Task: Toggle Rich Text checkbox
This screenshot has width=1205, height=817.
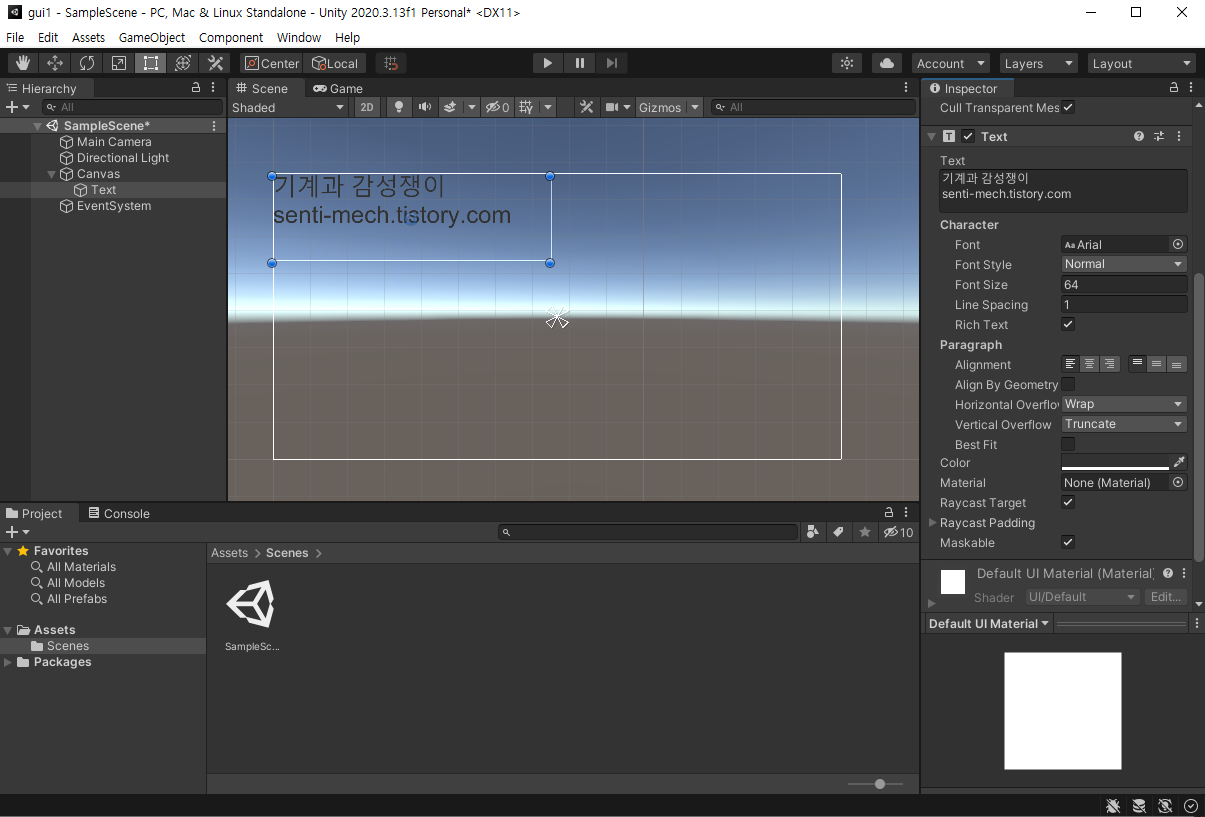Action: coord(1068,324)
